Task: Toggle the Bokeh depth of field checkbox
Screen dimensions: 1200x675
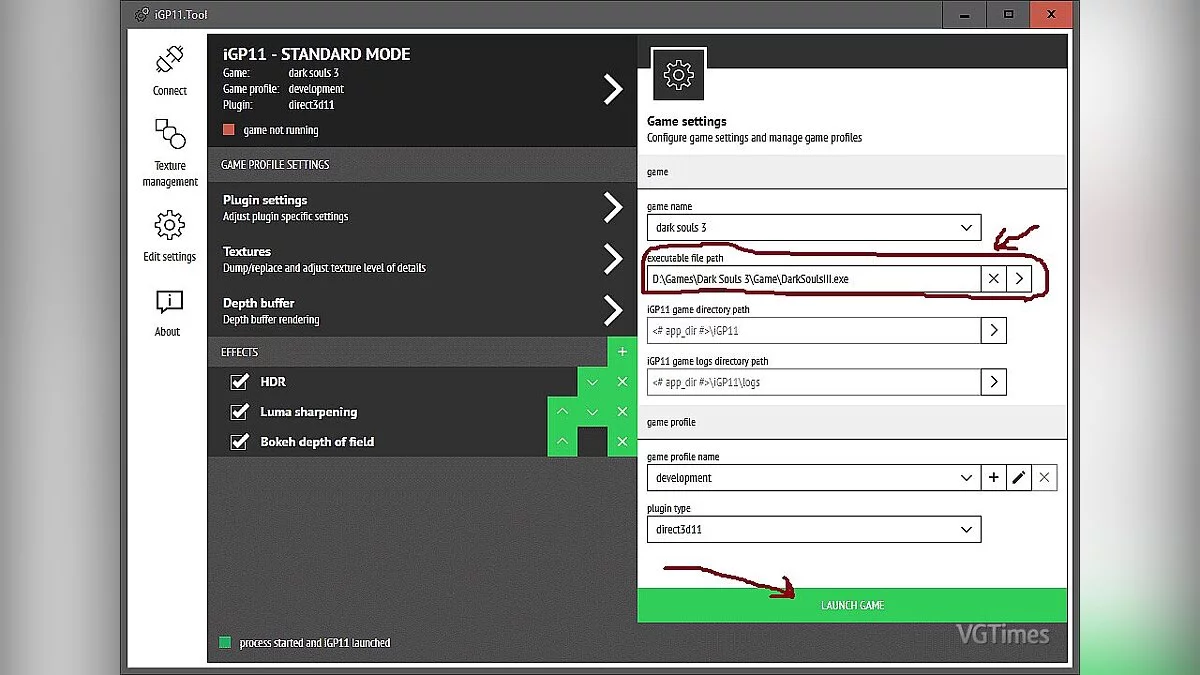Action: (x=239, y=442)
